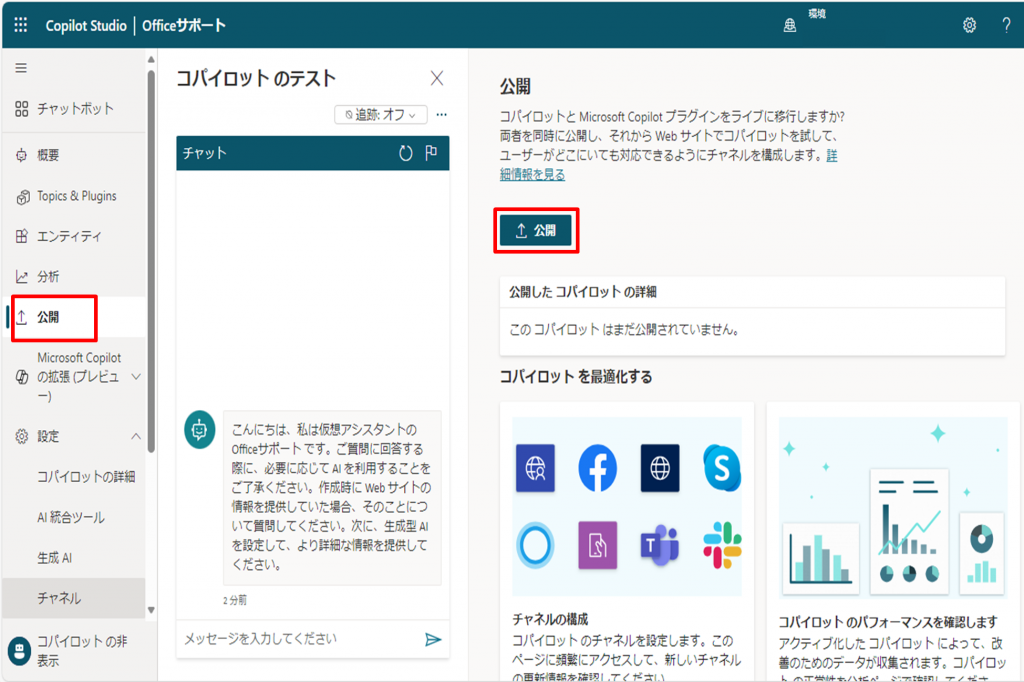Open the performance analytics card illustration

pos(893,507)
